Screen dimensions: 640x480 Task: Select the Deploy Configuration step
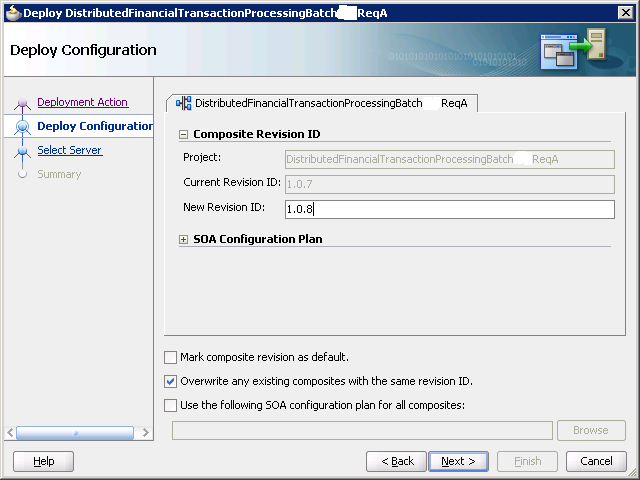[95, 126]
